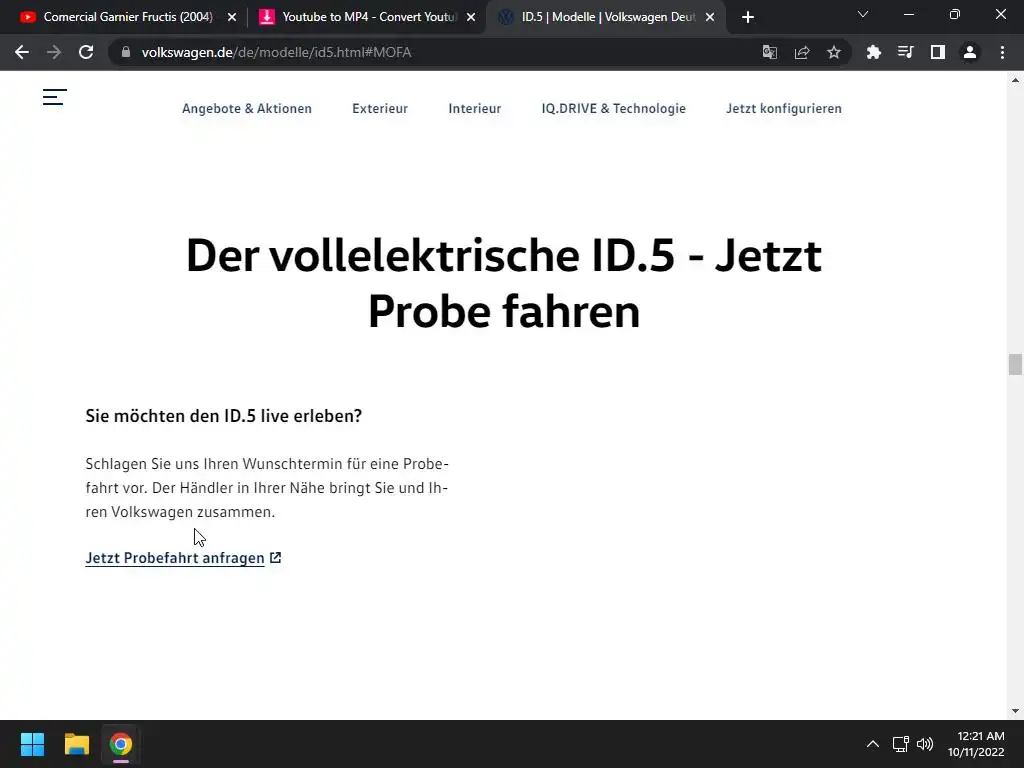Viewport: 1024px width, 768px height.
Task: Open Chrome extensions puzzle icon
Action: pyautogui.click(x=873, y=52)
